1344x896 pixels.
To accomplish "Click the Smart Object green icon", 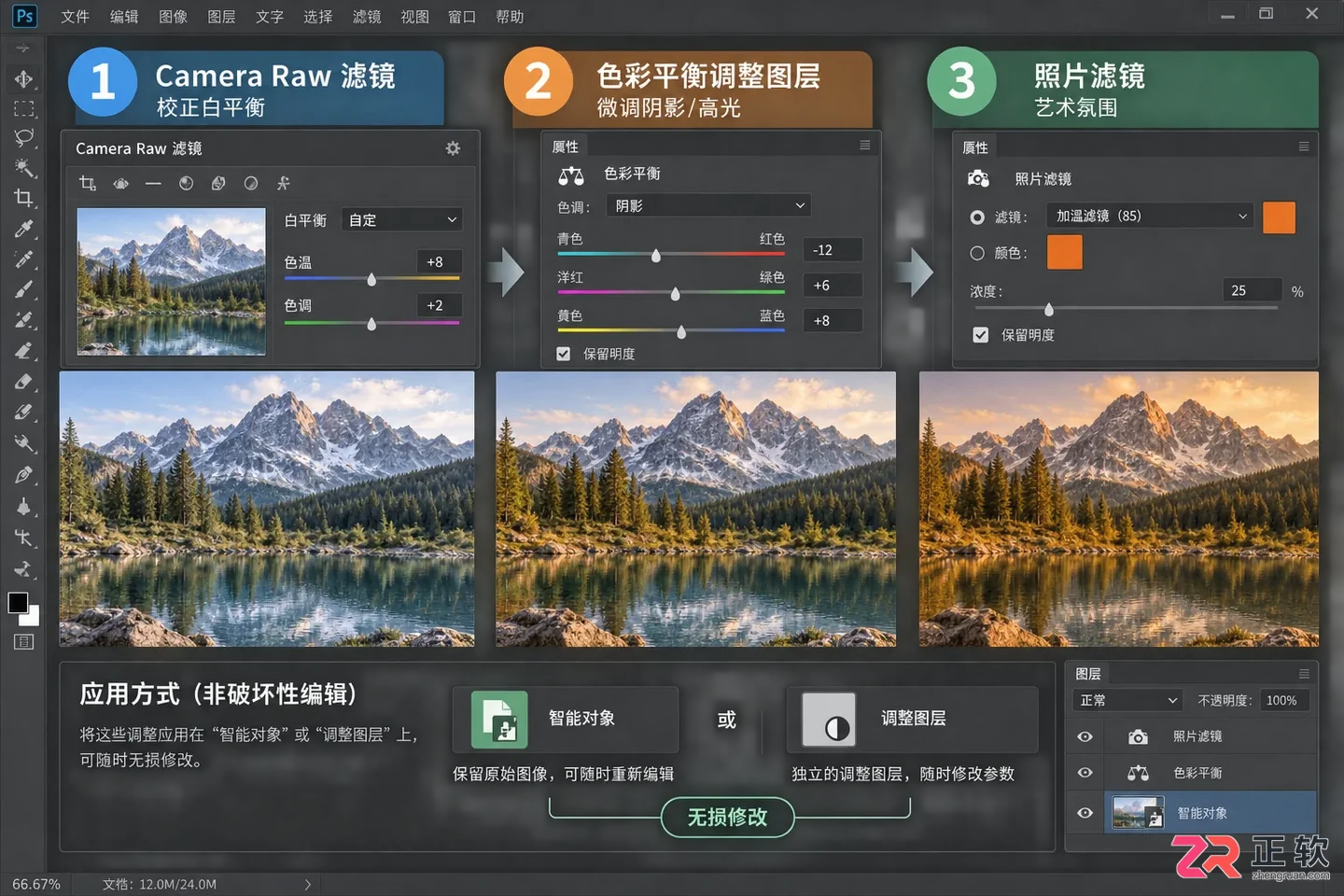I will pyautogui.click(x=499, y=720).
